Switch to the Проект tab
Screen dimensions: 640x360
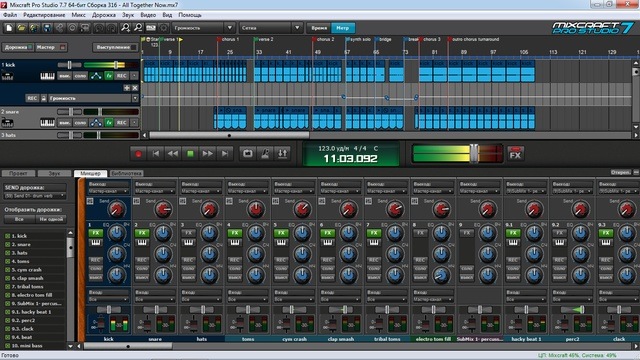(x=18, y=173)
